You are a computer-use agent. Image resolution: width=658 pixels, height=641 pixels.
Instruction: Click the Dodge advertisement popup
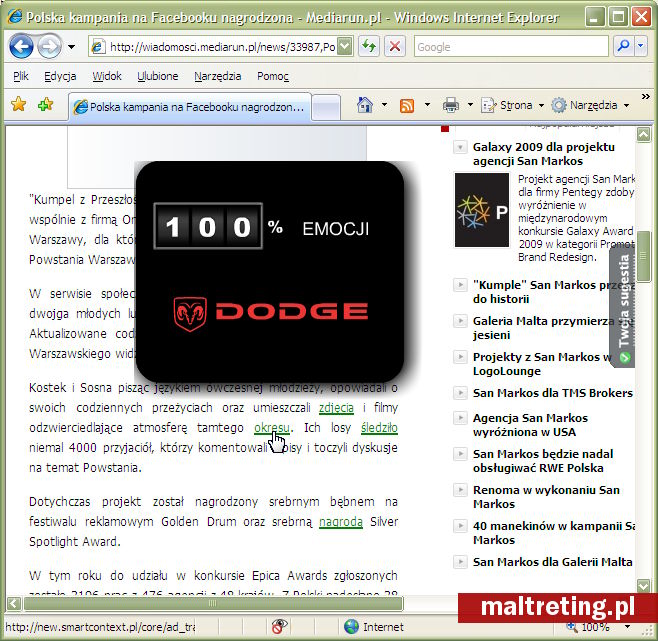click(x=270, y=272)
